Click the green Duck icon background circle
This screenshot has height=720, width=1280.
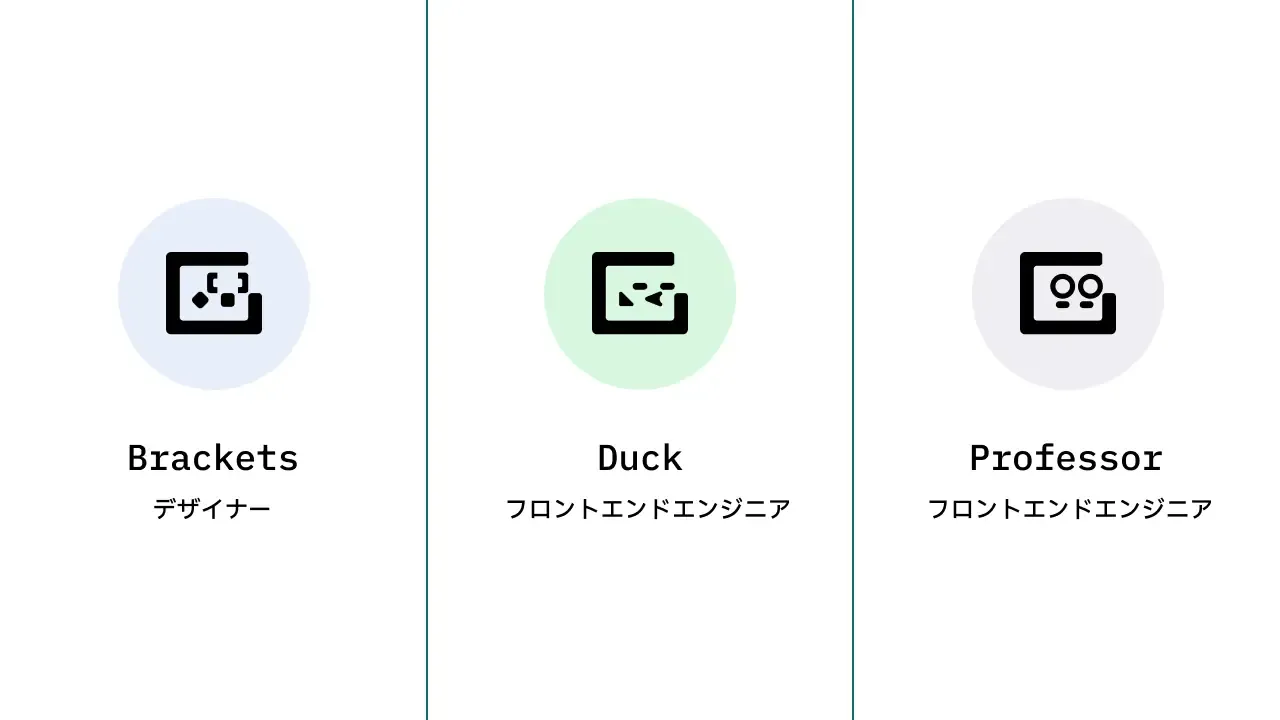640,293
